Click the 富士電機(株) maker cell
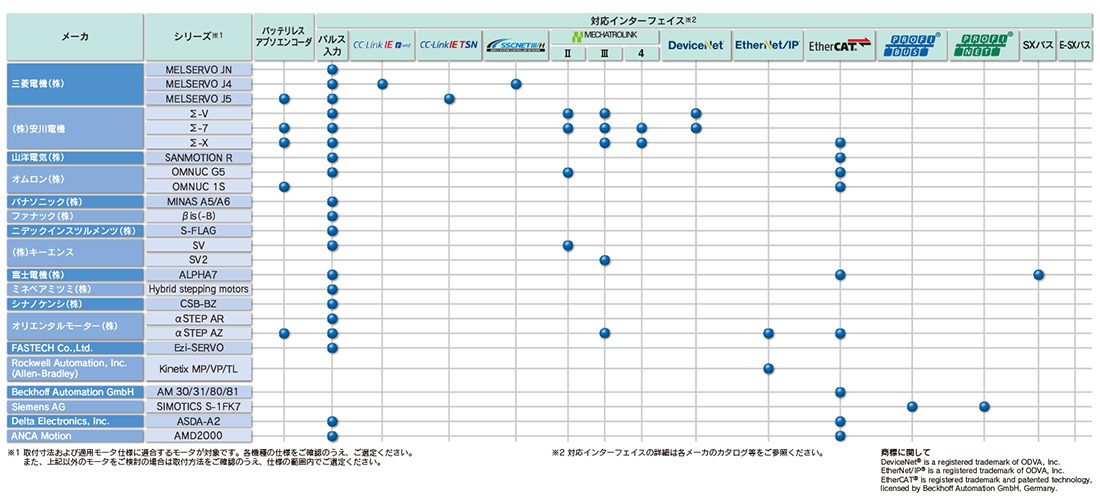Viewport: 1100px width, 504px height. [75, 274]
